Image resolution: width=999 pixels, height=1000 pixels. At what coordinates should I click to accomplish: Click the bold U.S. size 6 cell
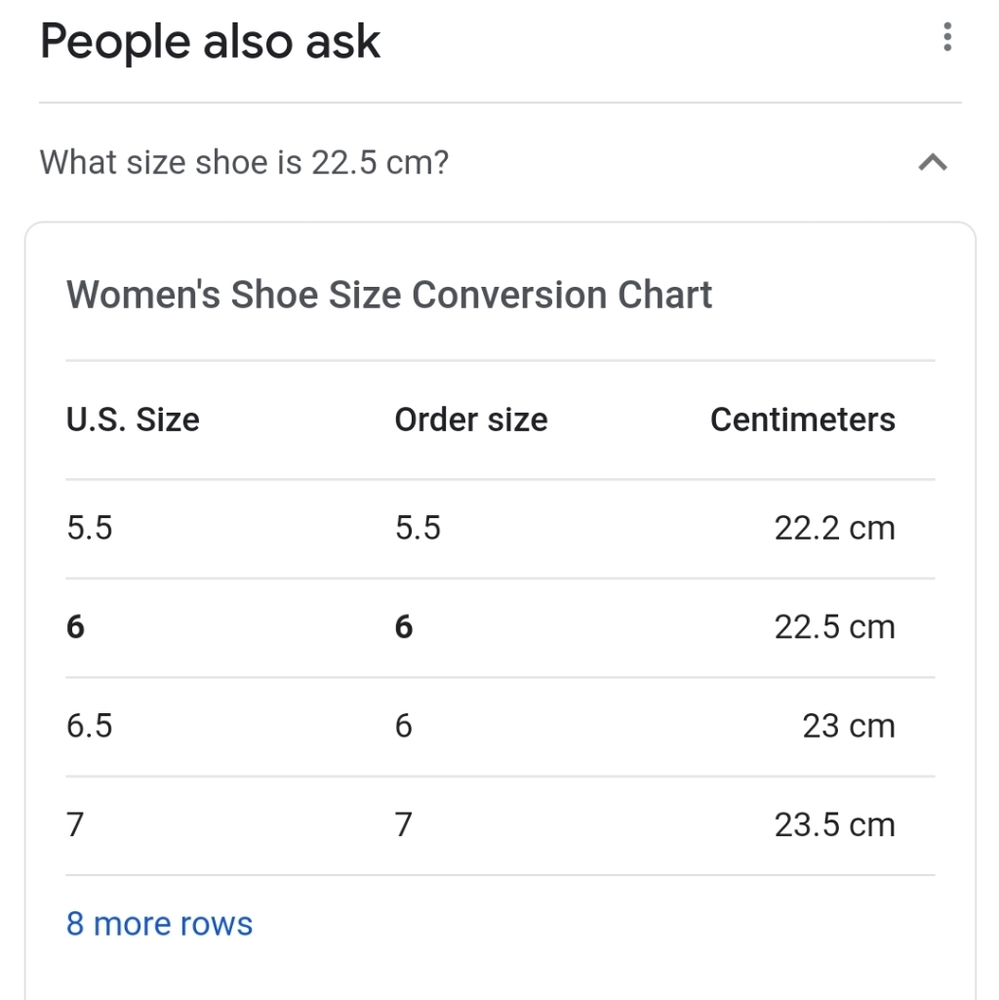click(x=75, y=627)
